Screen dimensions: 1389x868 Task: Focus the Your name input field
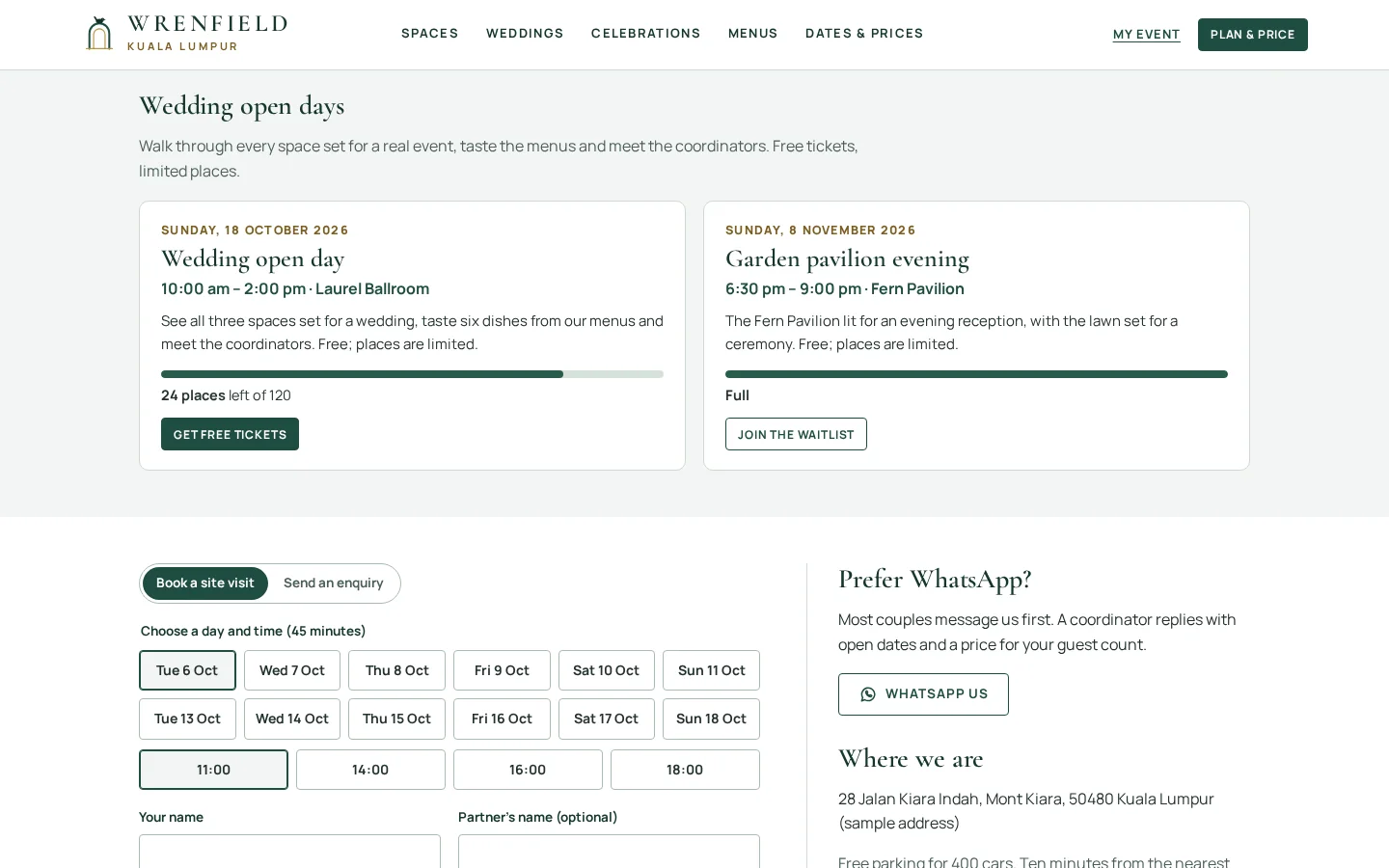pos(289,852)
